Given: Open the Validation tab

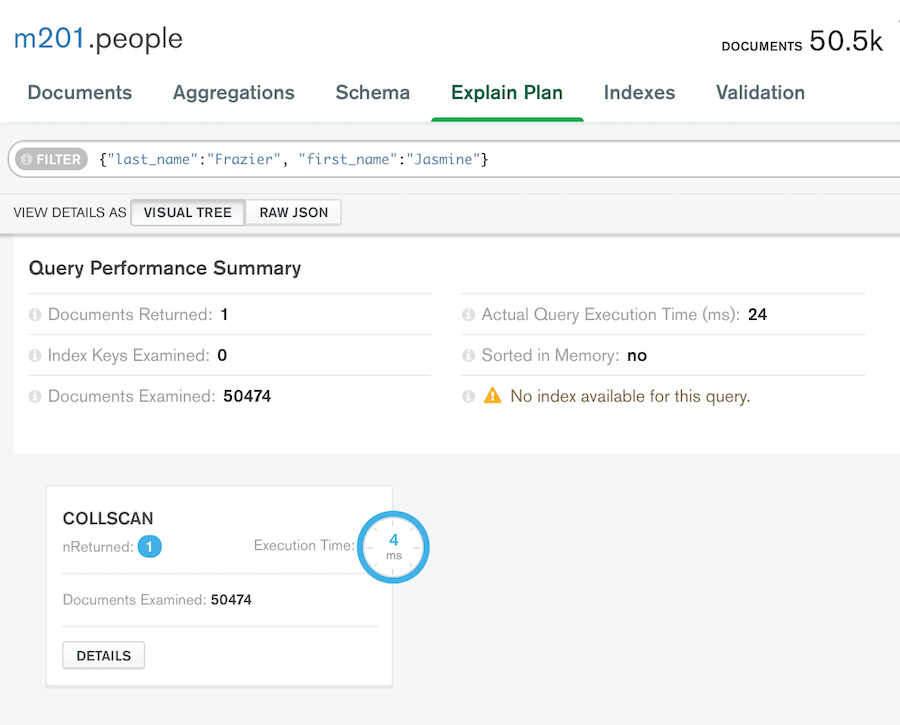Looking at the screenshot, I should click(760, 92).
